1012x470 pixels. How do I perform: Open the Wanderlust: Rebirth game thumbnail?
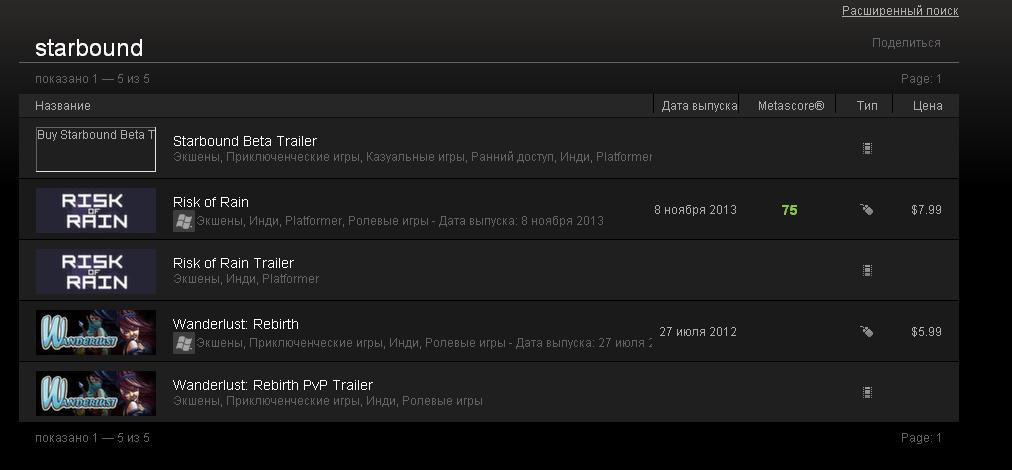96,332
